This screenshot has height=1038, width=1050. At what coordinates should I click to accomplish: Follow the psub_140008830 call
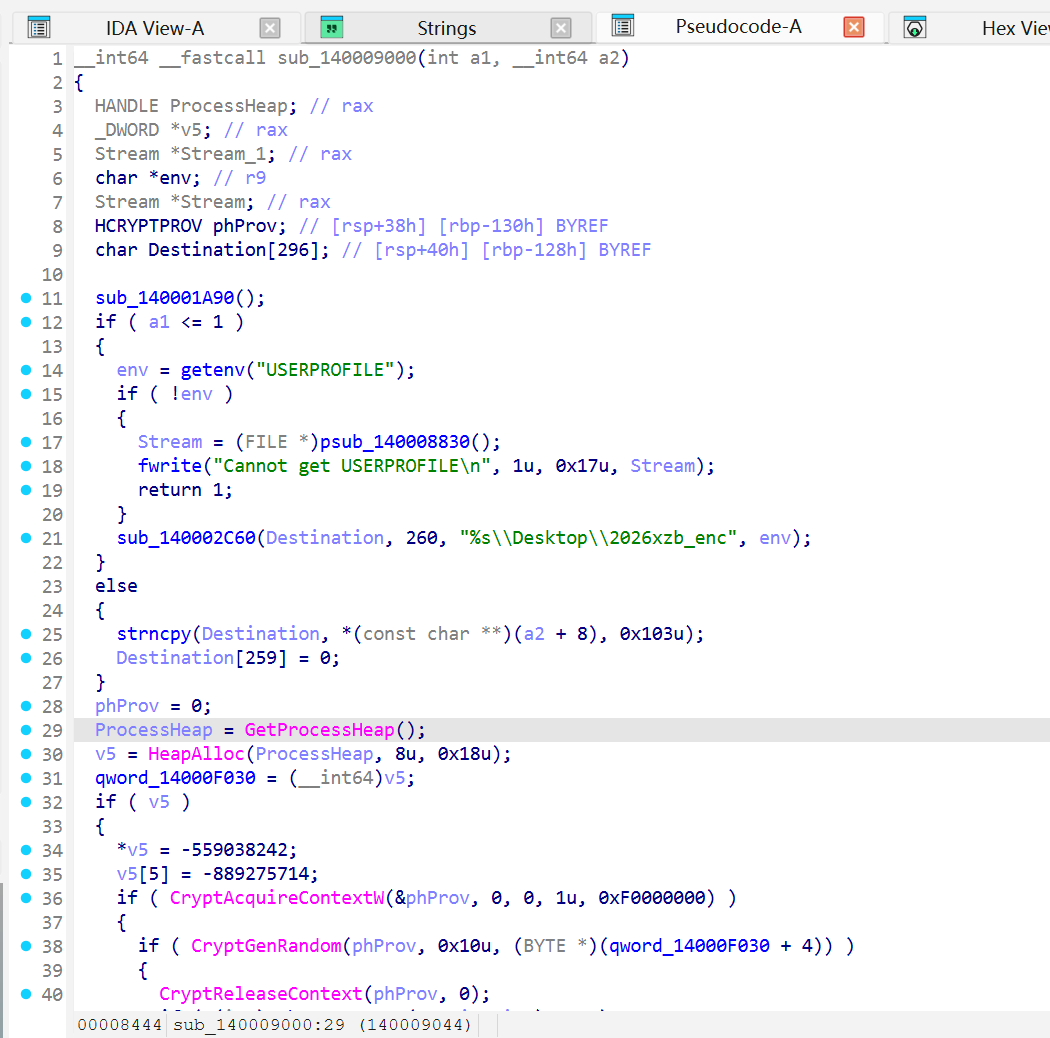(x=395, y=442)
